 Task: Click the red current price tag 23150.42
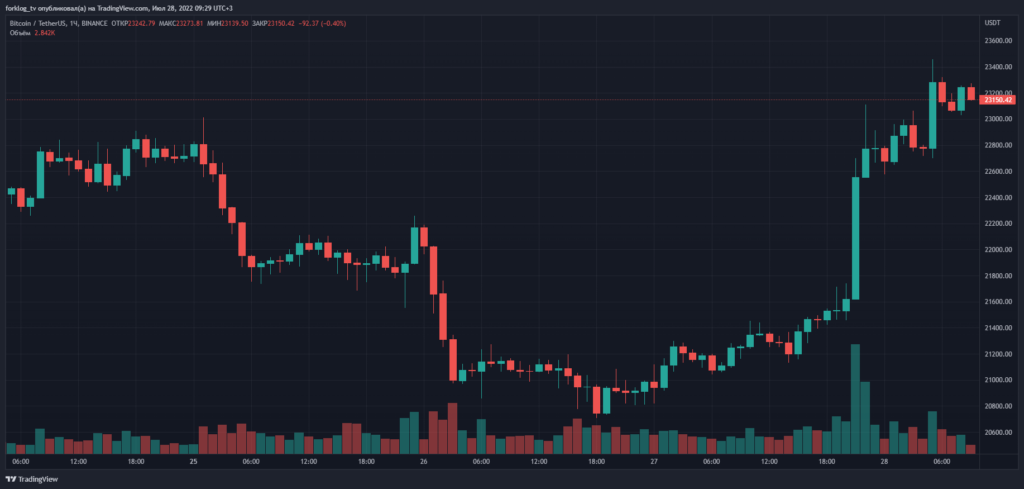pyautogui.click(x=999, y=100)
